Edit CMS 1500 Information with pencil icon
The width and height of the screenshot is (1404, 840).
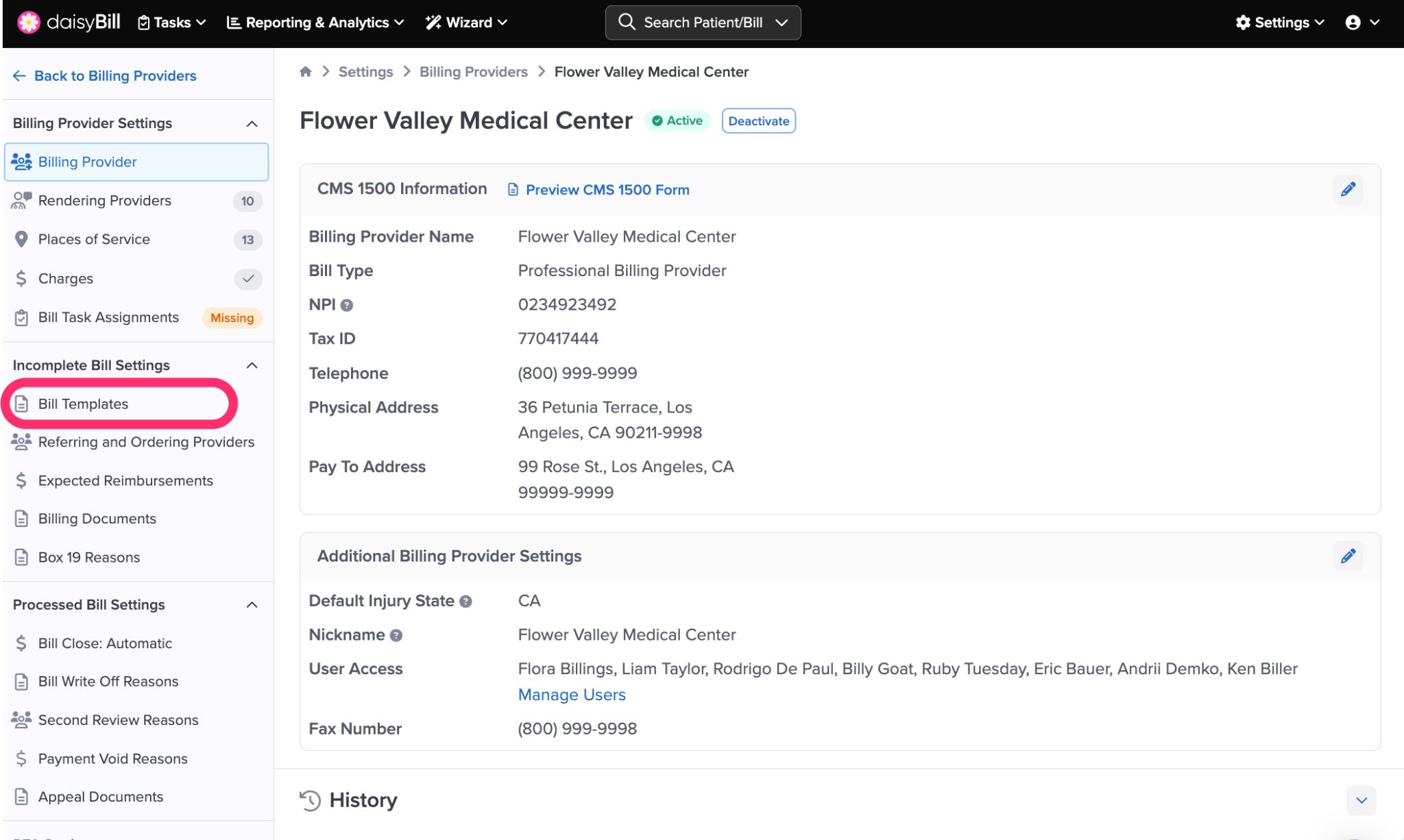[x=1348, y=190]
